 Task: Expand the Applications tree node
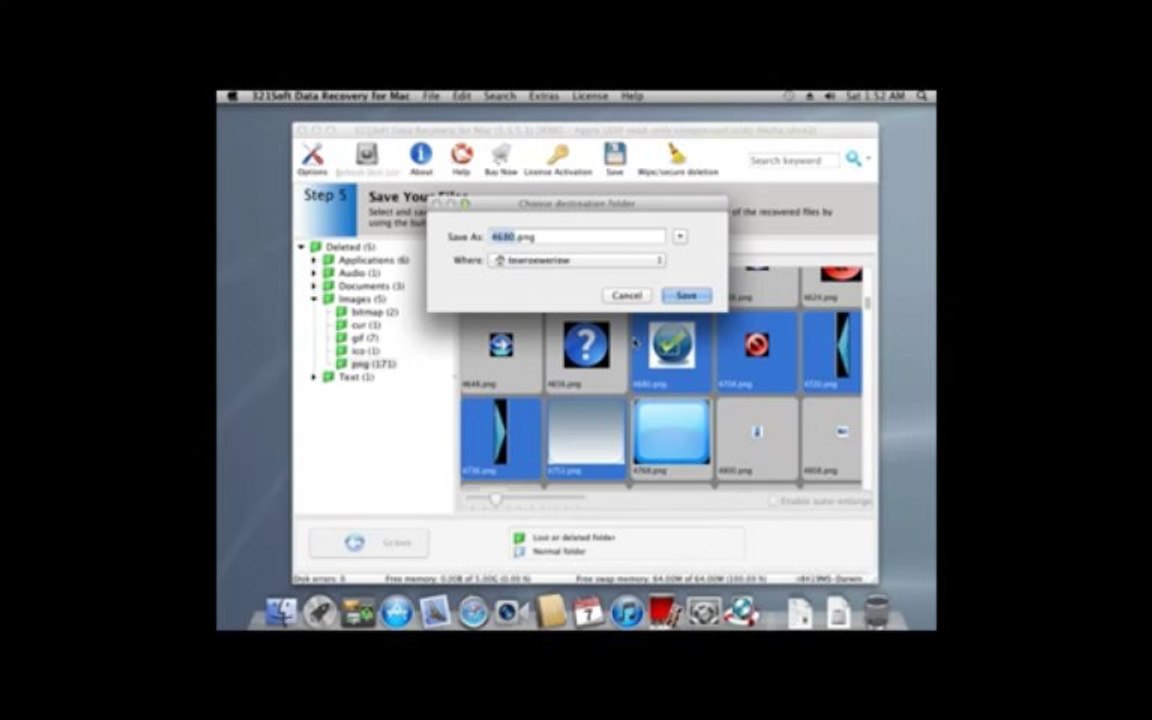(314, 260)
